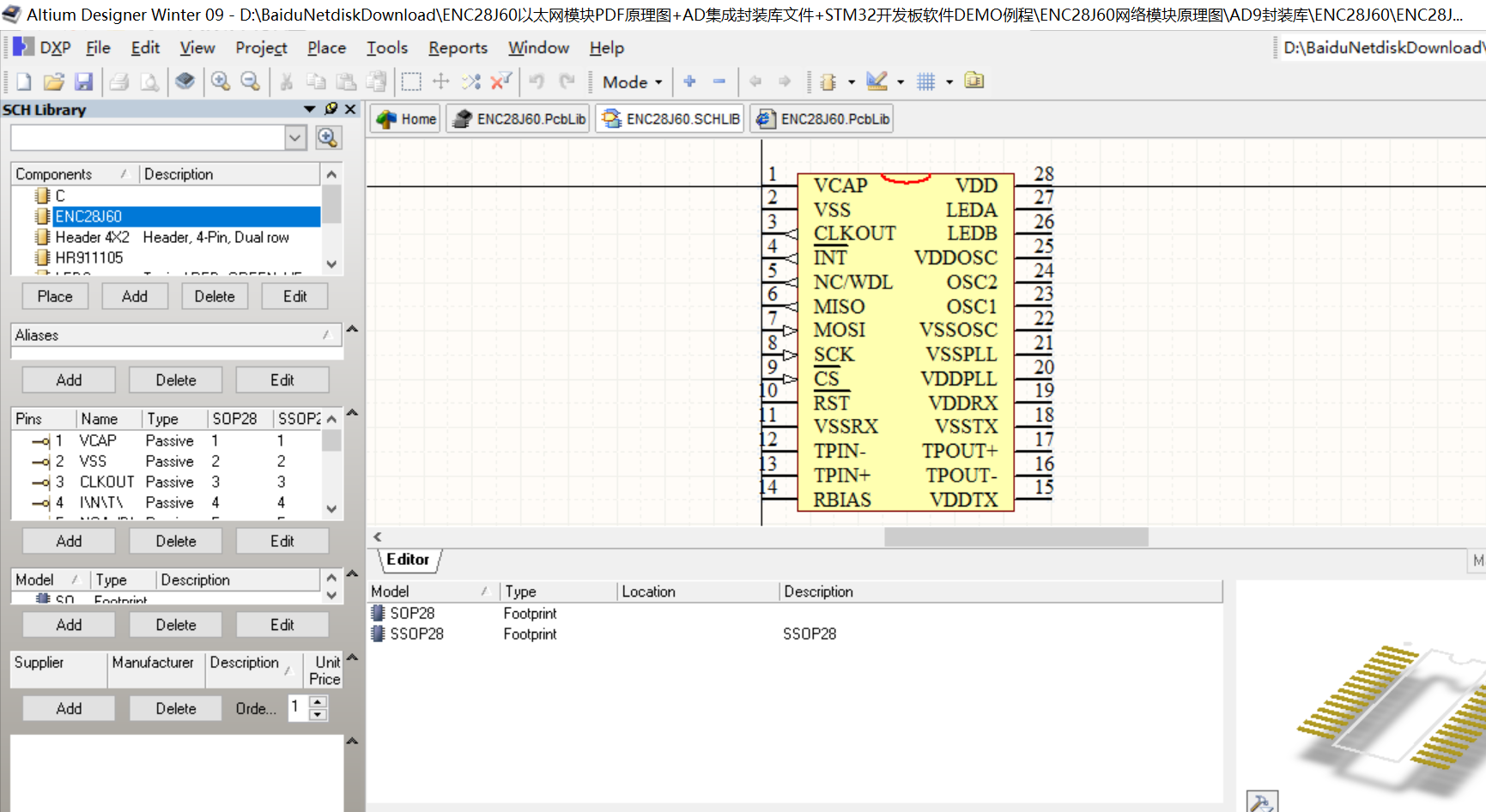Click Edit under Pins list
Screen dimensions: 1486x812
pos(282,541)
